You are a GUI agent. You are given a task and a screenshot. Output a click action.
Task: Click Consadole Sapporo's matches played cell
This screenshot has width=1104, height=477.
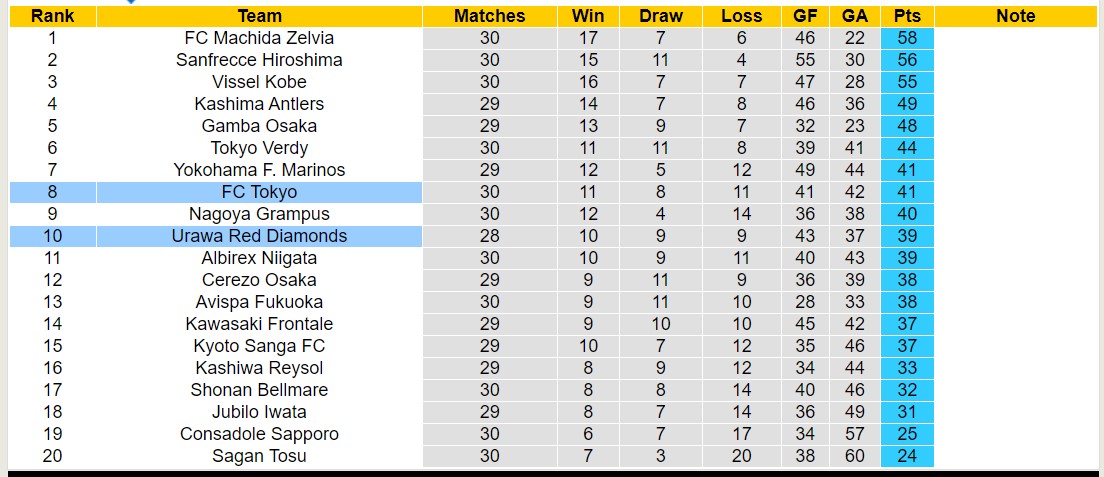489,434
